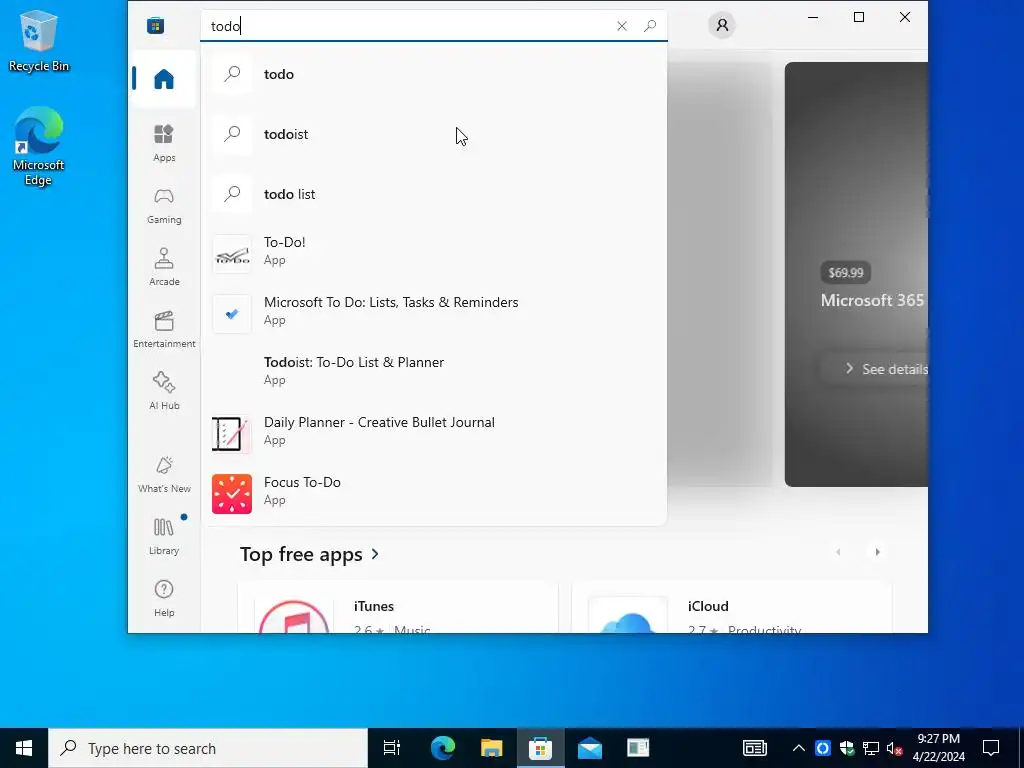Open Microsoft To Do: Lists, Tasks & Reminders

434,312
